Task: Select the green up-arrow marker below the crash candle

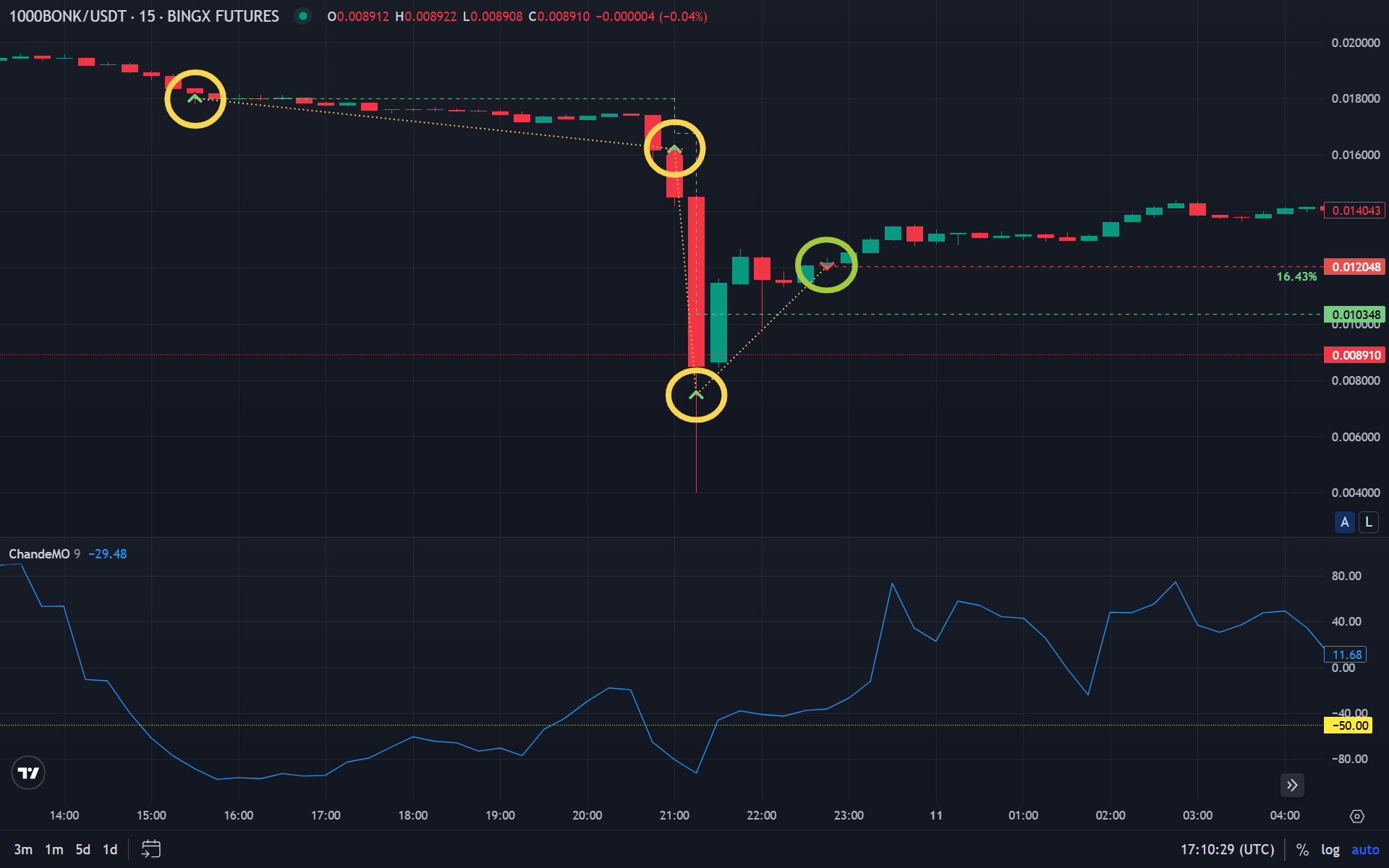Action: (x=696, y=395)
